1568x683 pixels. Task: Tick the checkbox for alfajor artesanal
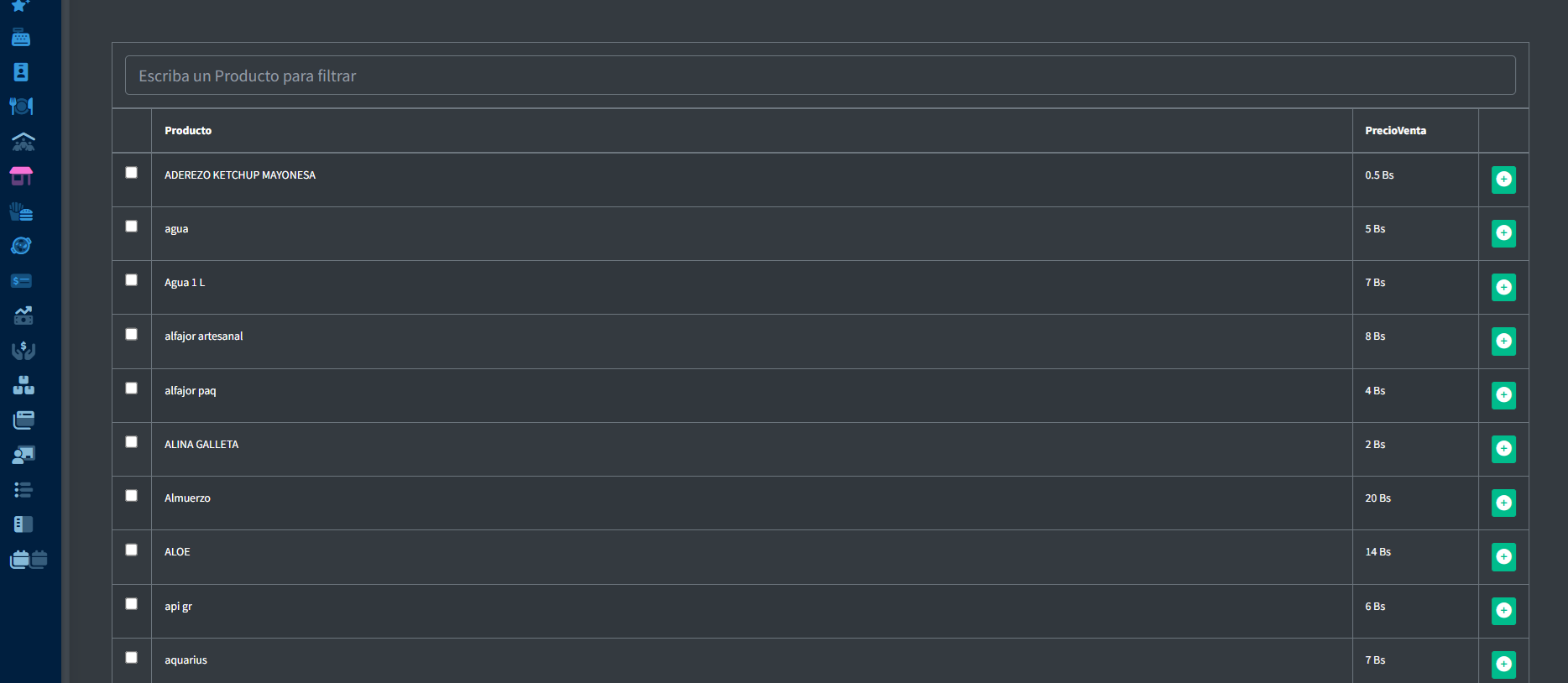(x=132, y=334)
